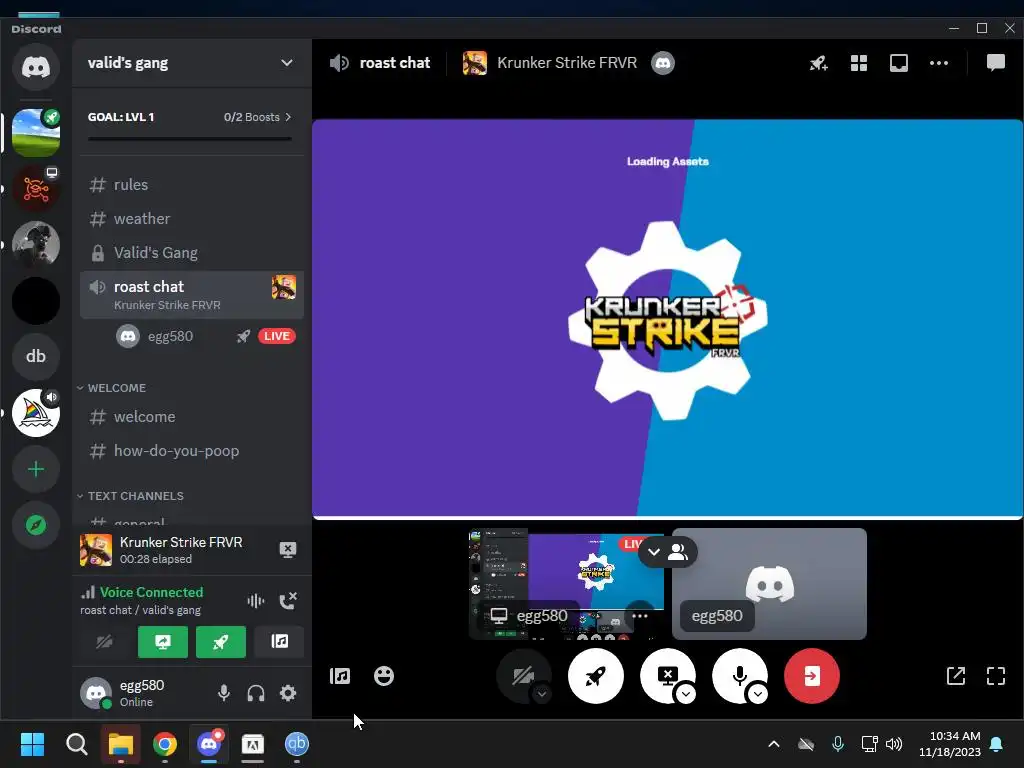The image size is (1024, 768).
Task: Show the voice channel chat panel
Action: (995, 63)
